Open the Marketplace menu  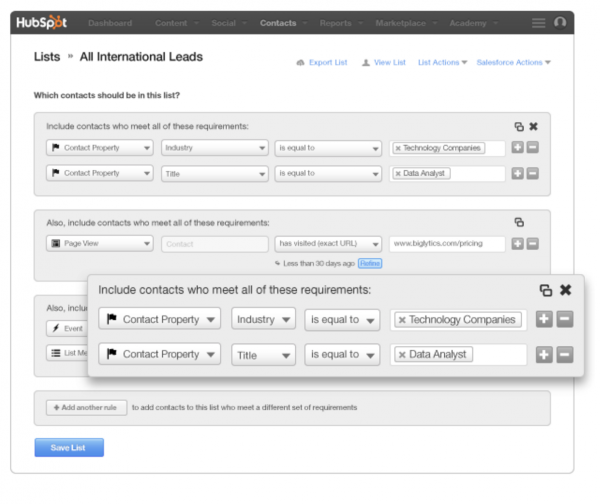(x=406, y=23)
